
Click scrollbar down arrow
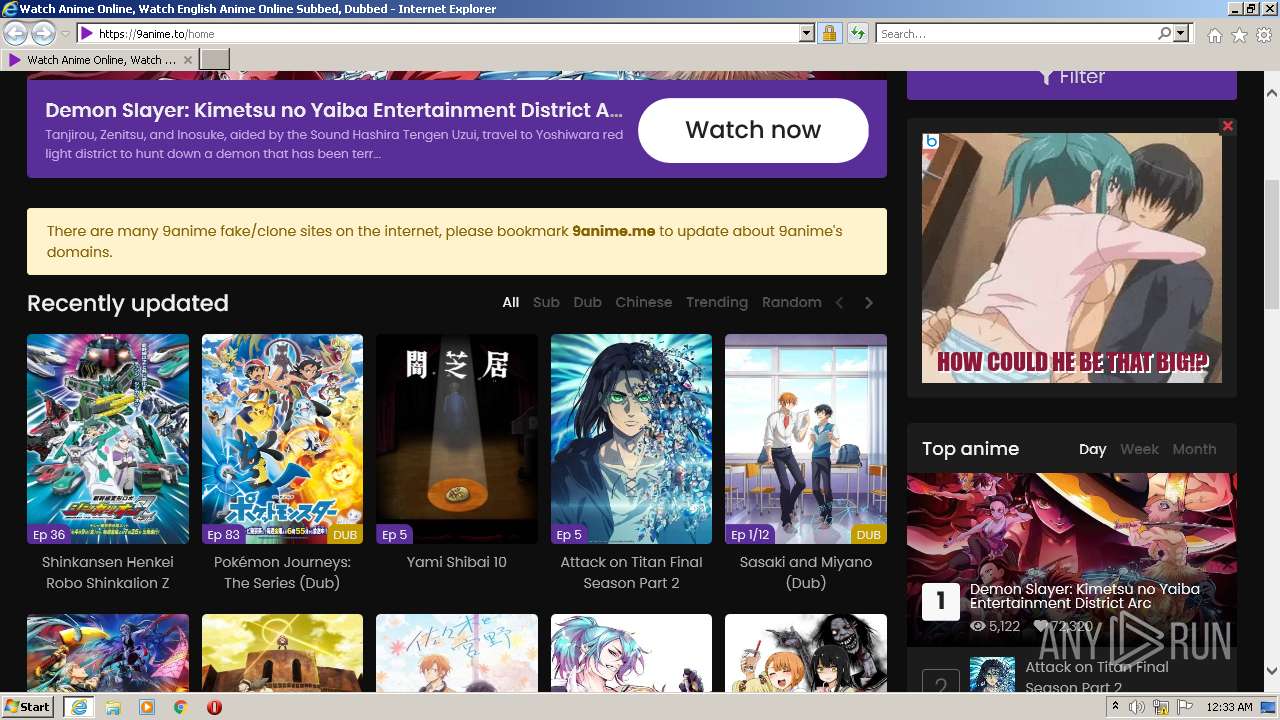coord(1271,671)
